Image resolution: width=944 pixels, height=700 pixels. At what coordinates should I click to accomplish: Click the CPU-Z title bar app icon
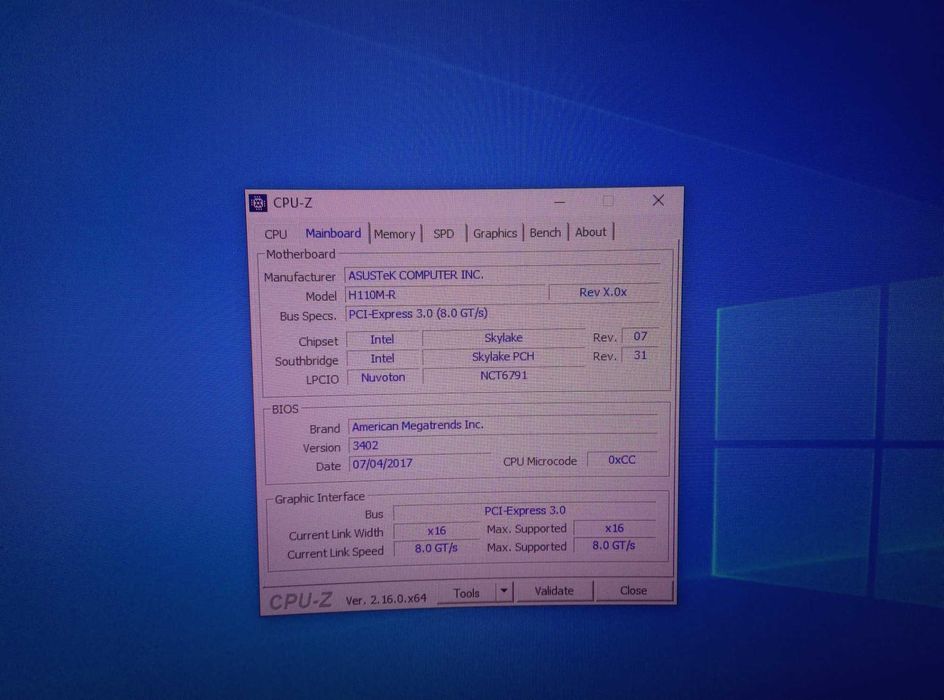[x=258, y=203]
